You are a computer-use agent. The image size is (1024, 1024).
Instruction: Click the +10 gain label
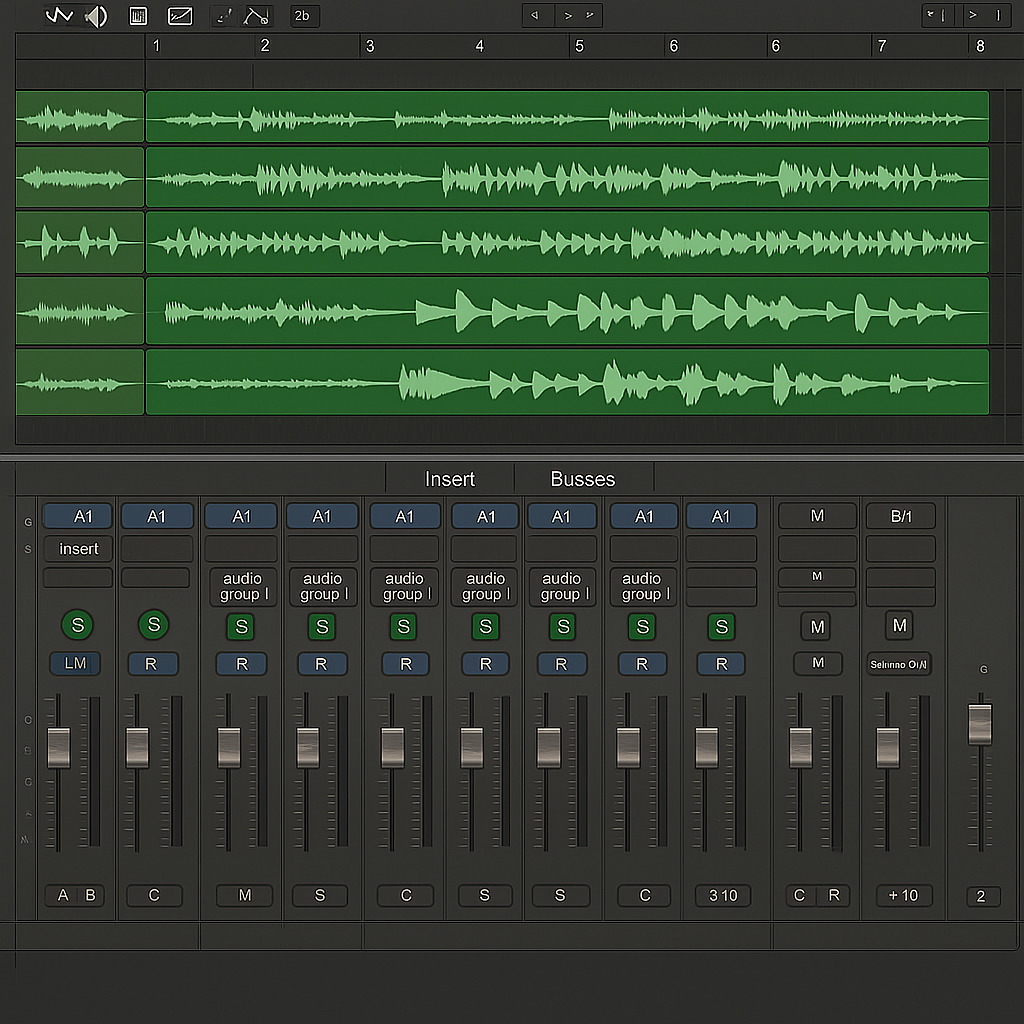903,895
